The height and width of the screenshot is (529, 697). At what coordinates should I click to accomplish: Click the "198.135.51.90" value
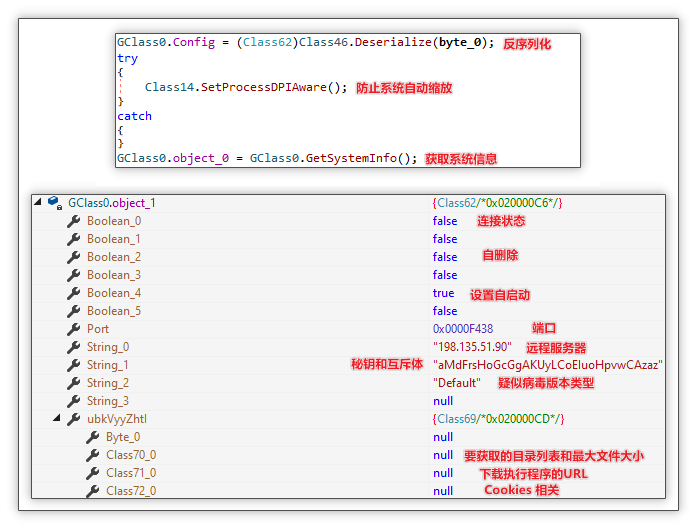coord(471,347)
